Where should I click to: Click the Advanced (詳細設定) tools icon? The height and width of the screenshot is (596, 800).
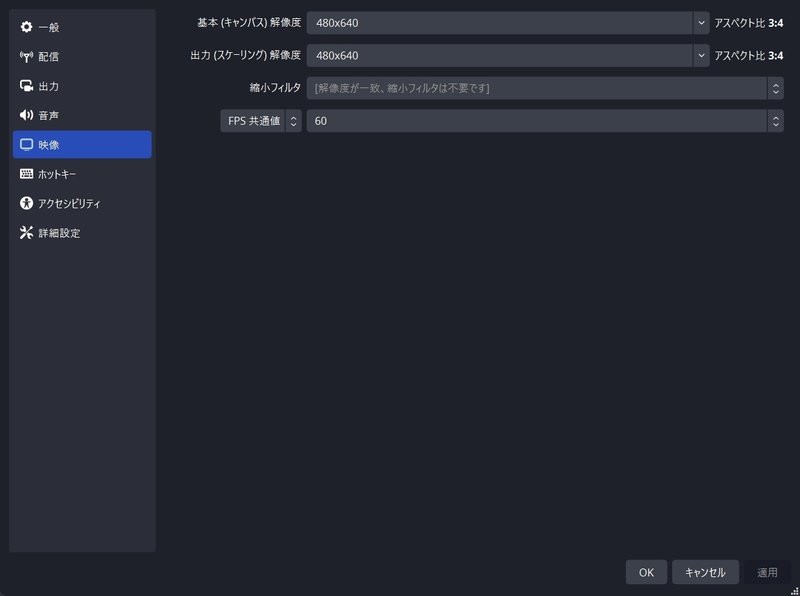26,233
